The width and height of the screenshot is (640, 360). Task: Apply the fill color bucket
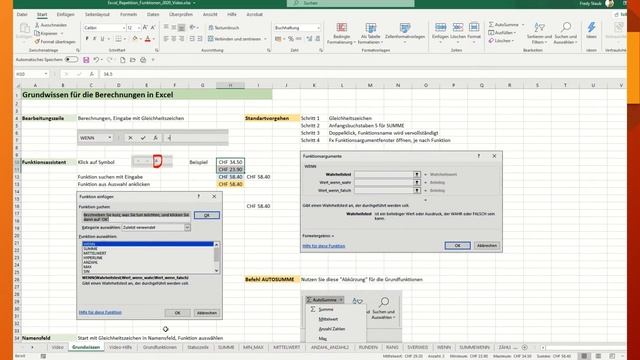tap(135, 39)
